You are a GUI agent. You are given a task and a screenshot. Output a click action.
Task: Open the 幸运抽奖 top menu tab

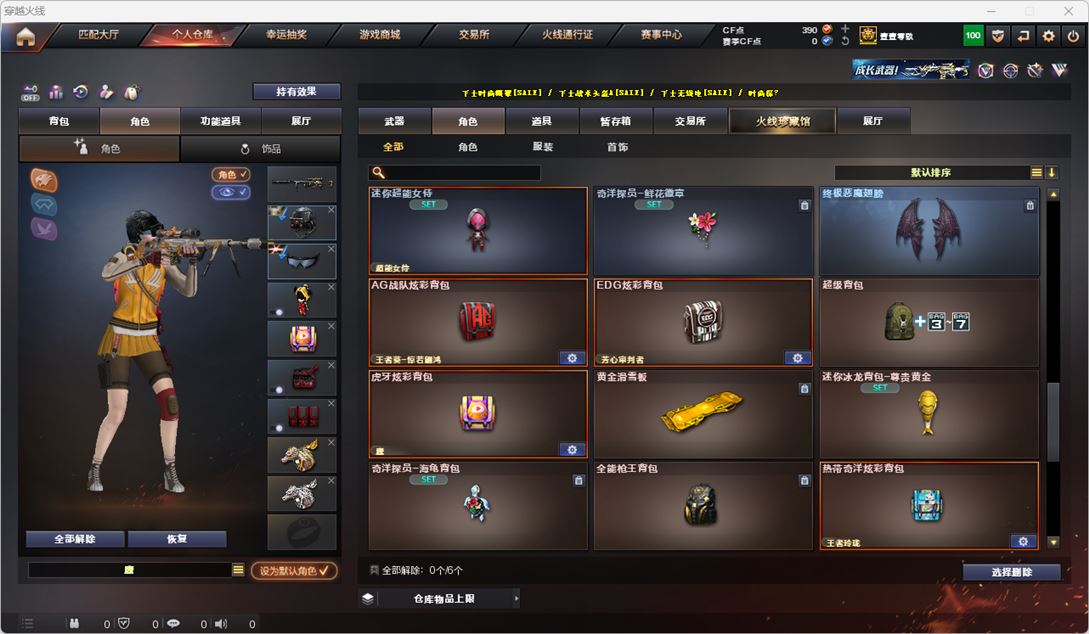click(x=286, y=34)
